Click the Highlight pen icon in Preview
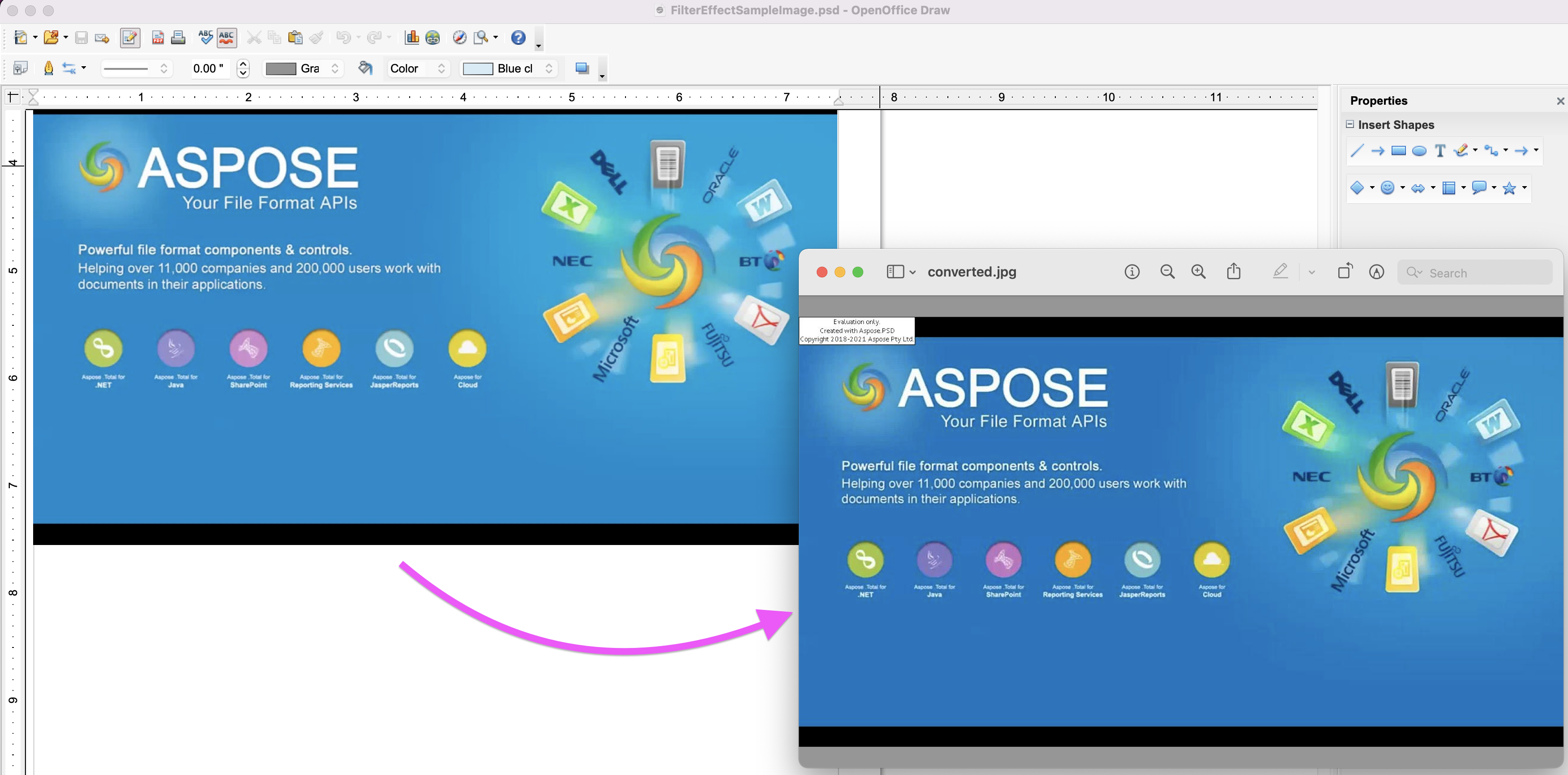 click(x=1280, y=271)
